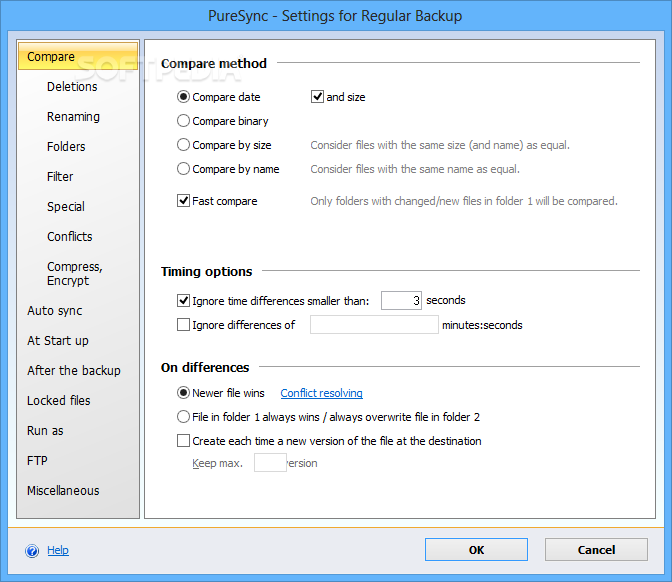Show the Filter settings

[60, 177]
